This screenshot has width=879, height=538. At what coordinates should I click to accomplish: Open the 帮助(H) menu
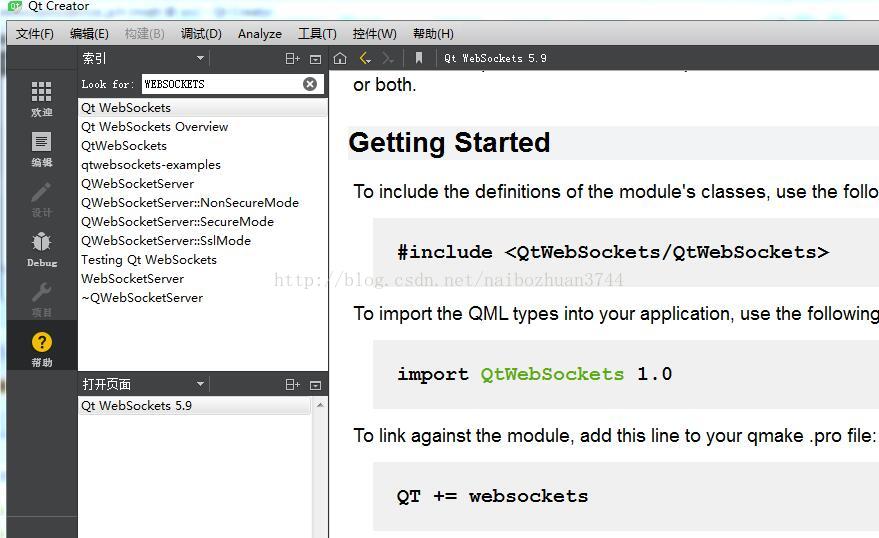433,34
